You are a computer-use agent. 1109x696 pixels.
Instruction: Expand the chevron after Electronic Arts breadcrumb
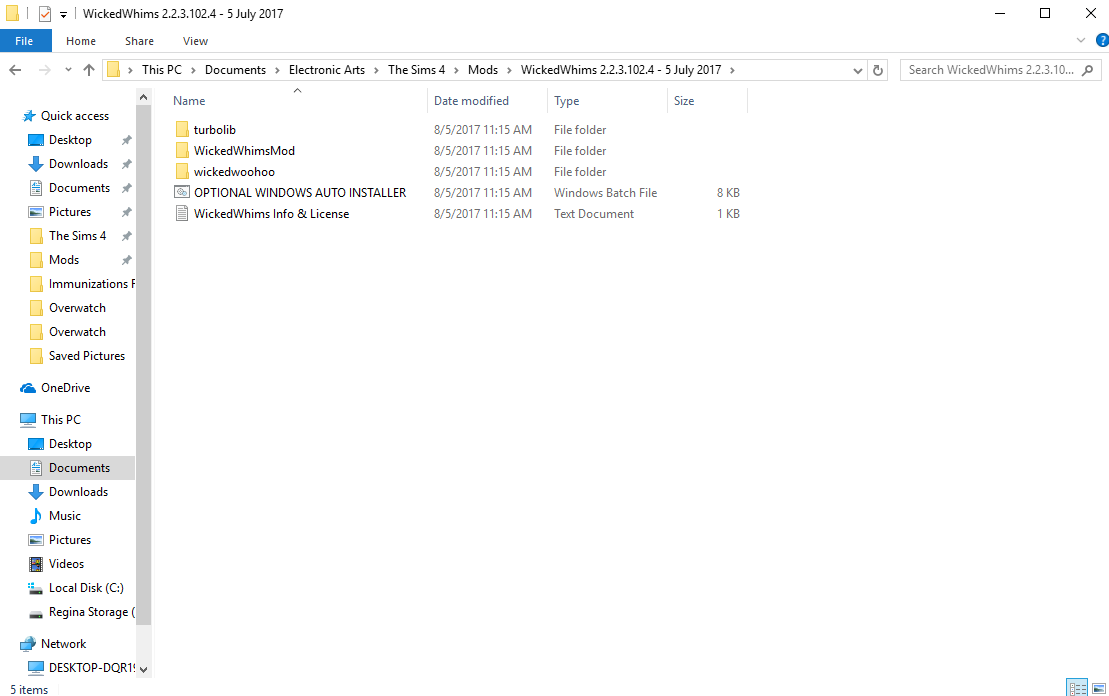pyautogui.click(x=376, y=70)
